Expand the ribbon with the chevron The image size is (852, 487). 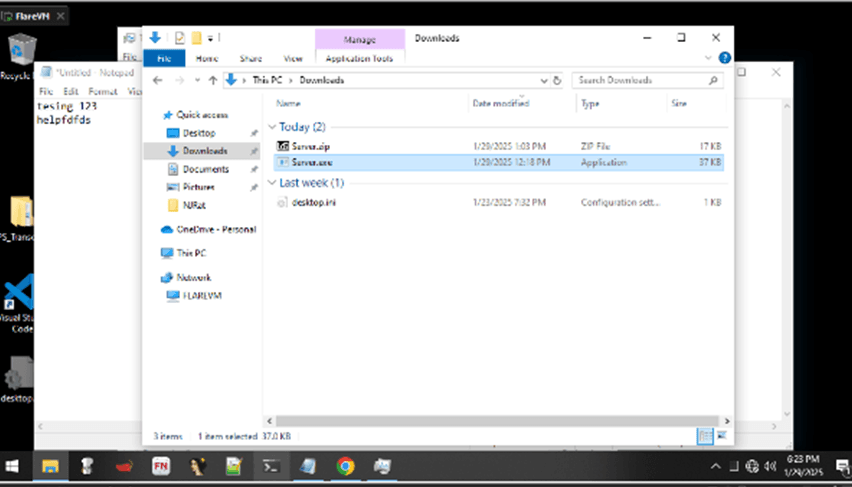[x=711, y=59]
